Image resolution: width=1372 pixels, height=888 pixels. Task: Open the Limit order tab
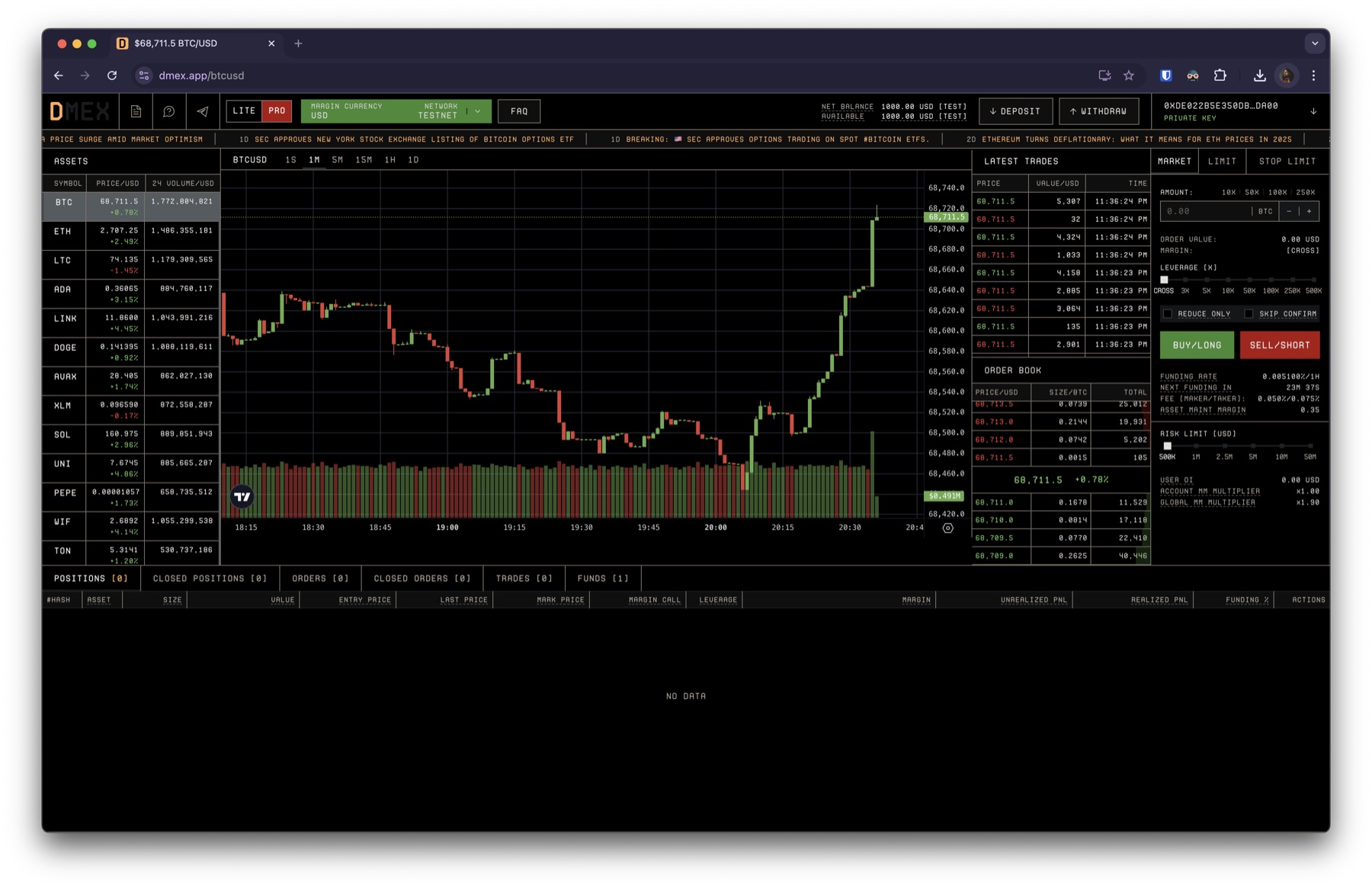(1222, 162)
